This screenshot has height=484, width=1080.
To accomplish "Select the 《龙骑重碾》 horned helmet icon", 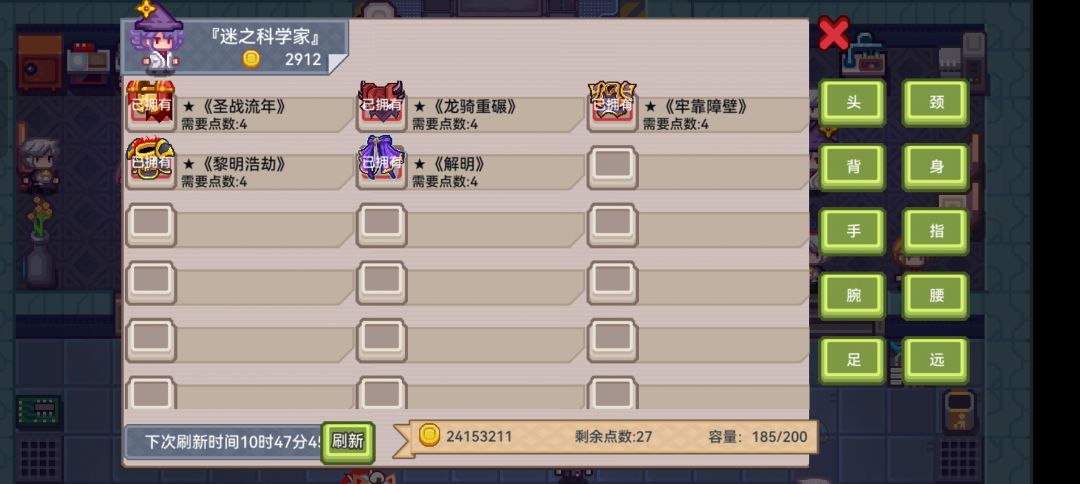I will [382, 105].
